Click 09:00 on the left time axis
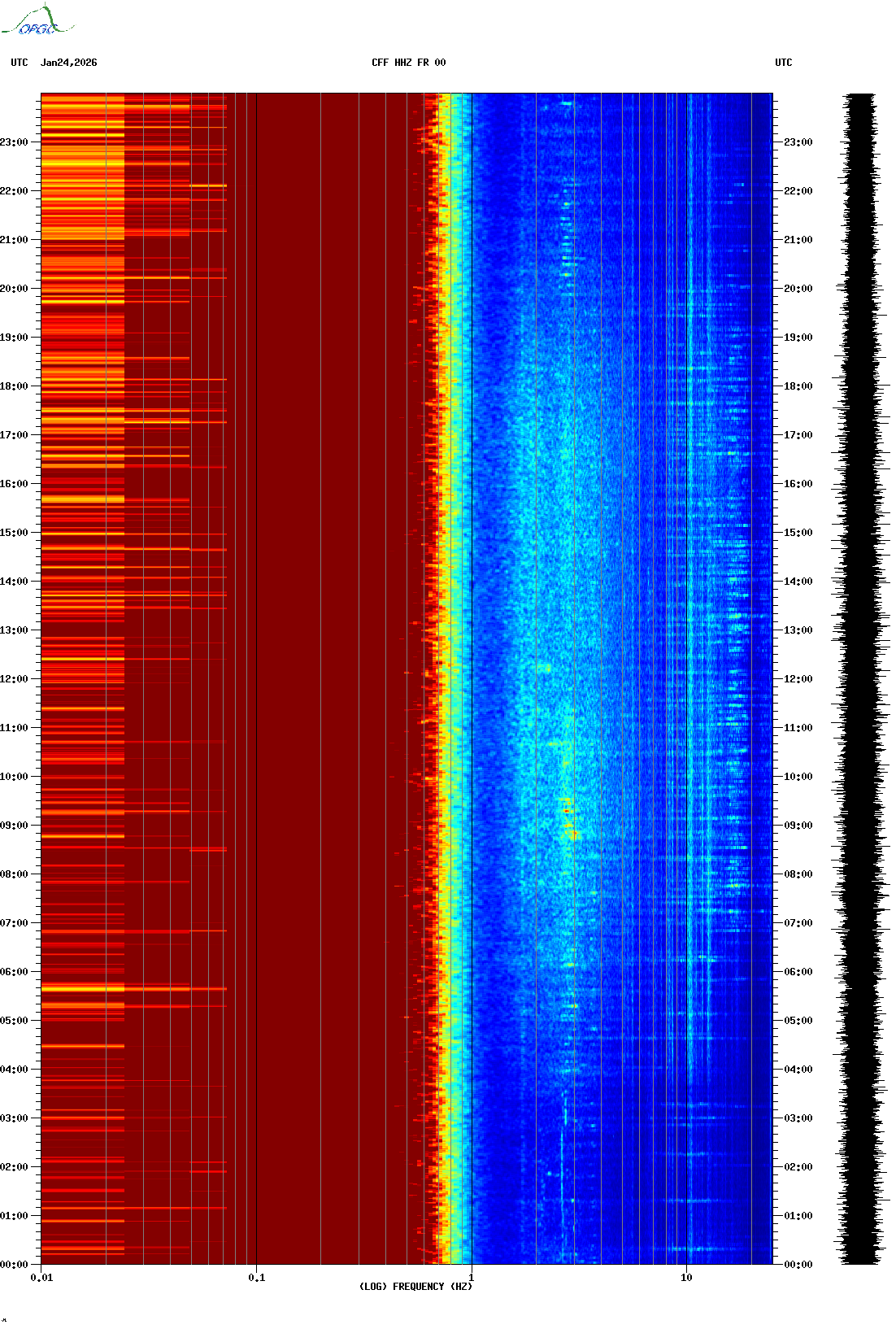 click(x=14, y=826)
